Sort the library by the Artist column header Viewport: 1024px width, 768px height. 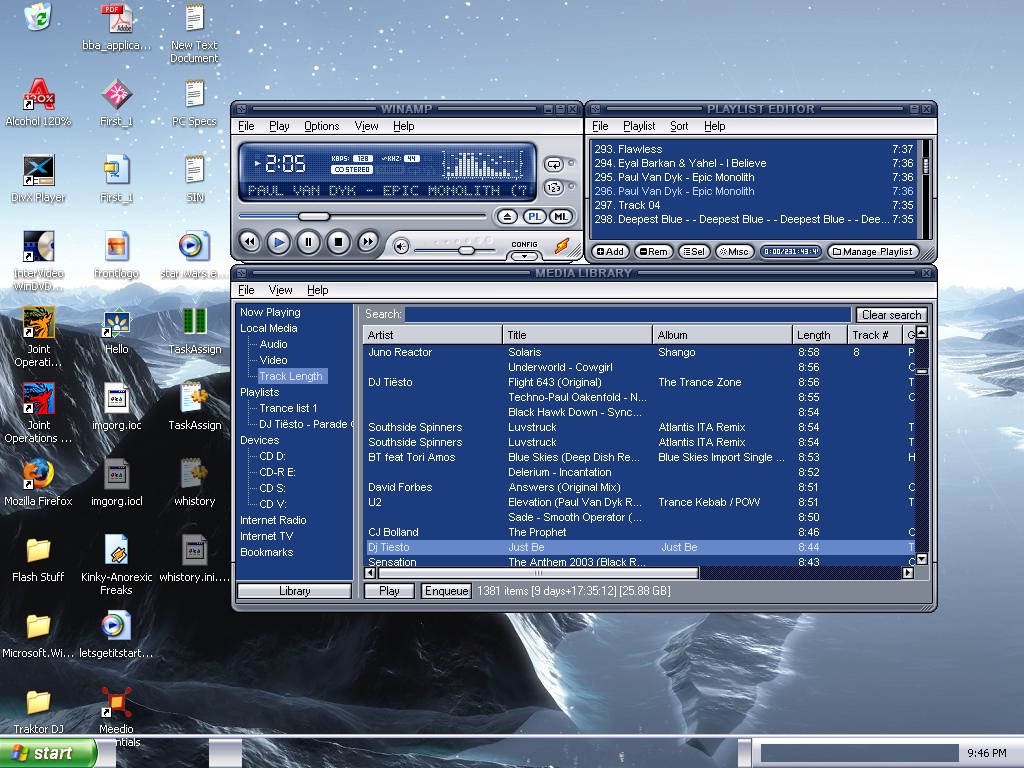432,335
